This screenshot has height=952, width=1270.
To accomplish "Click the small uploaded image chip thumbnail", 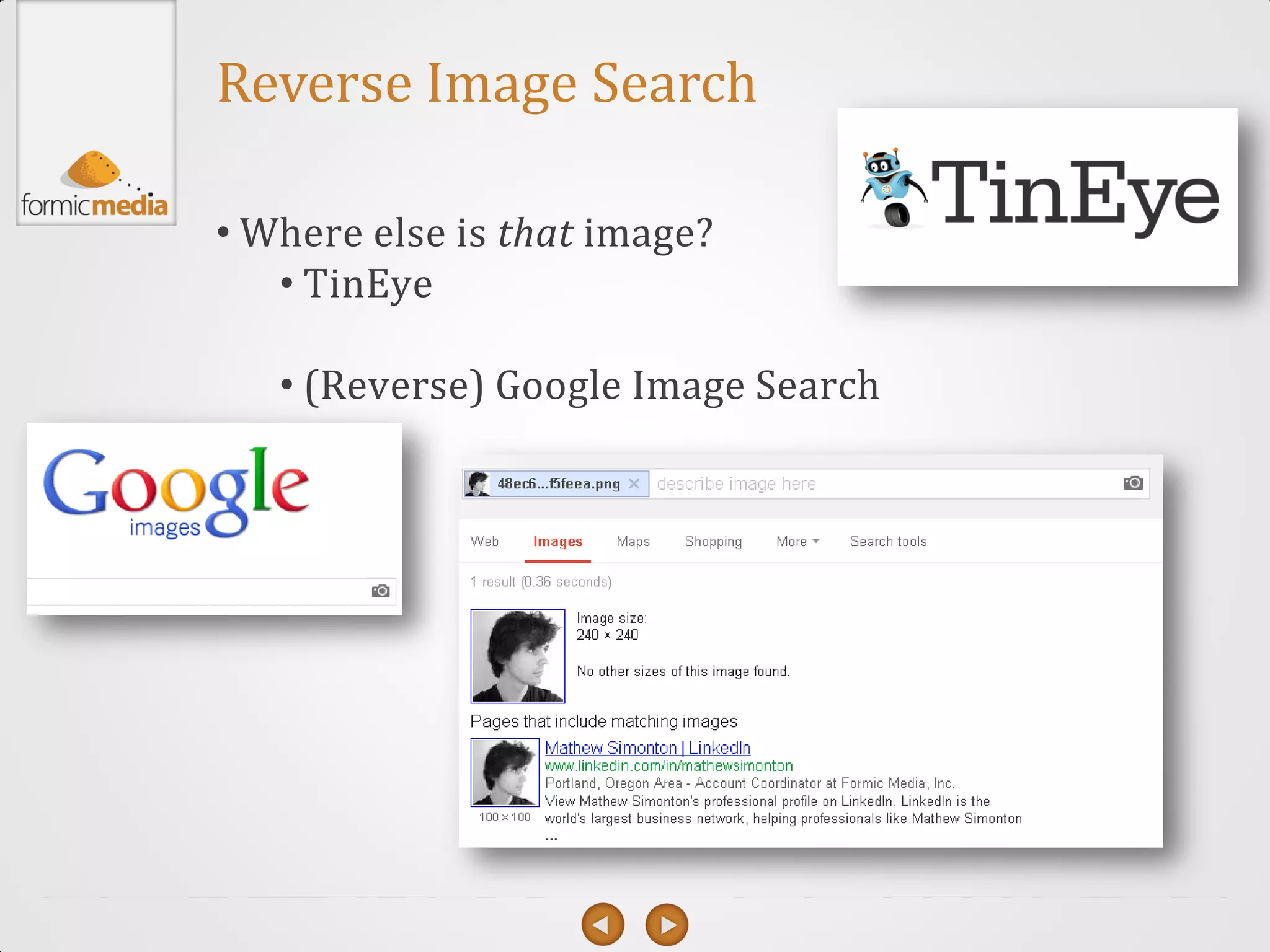I will [x=477, y=483].
